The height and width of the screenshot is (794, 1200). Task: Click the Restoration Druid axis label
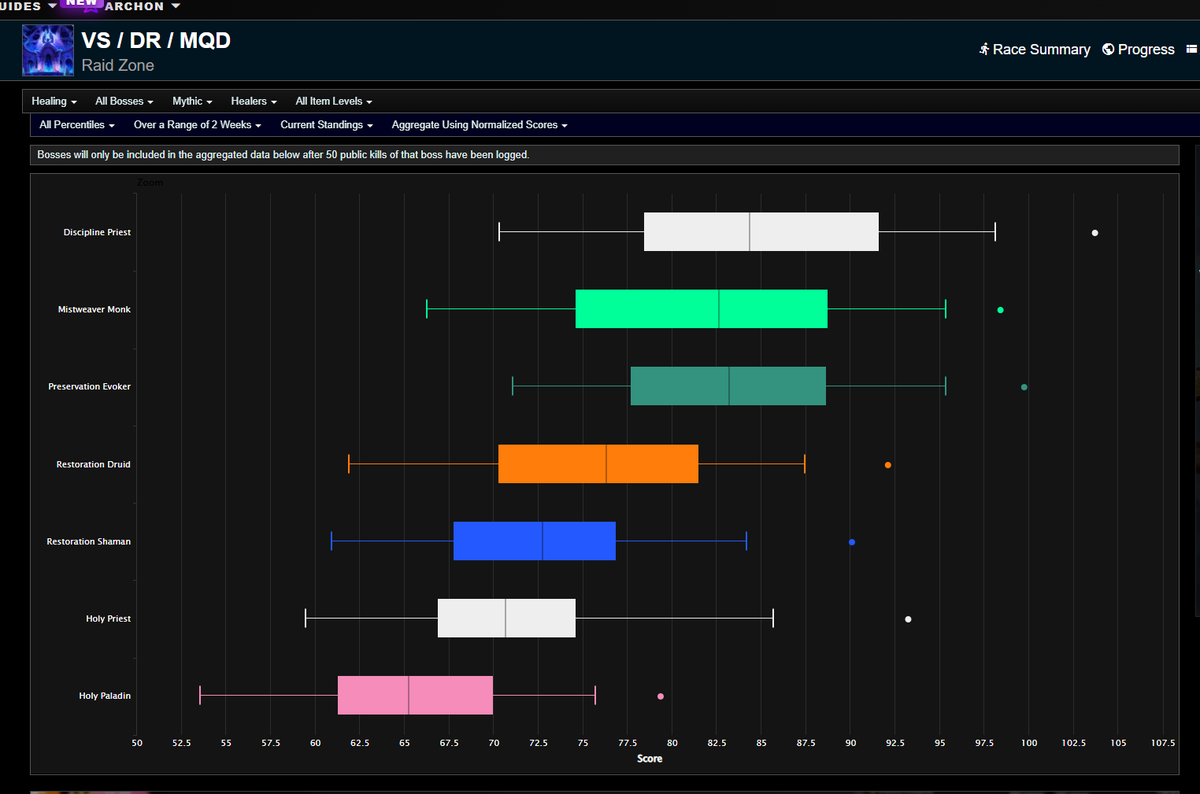[94, 464]
